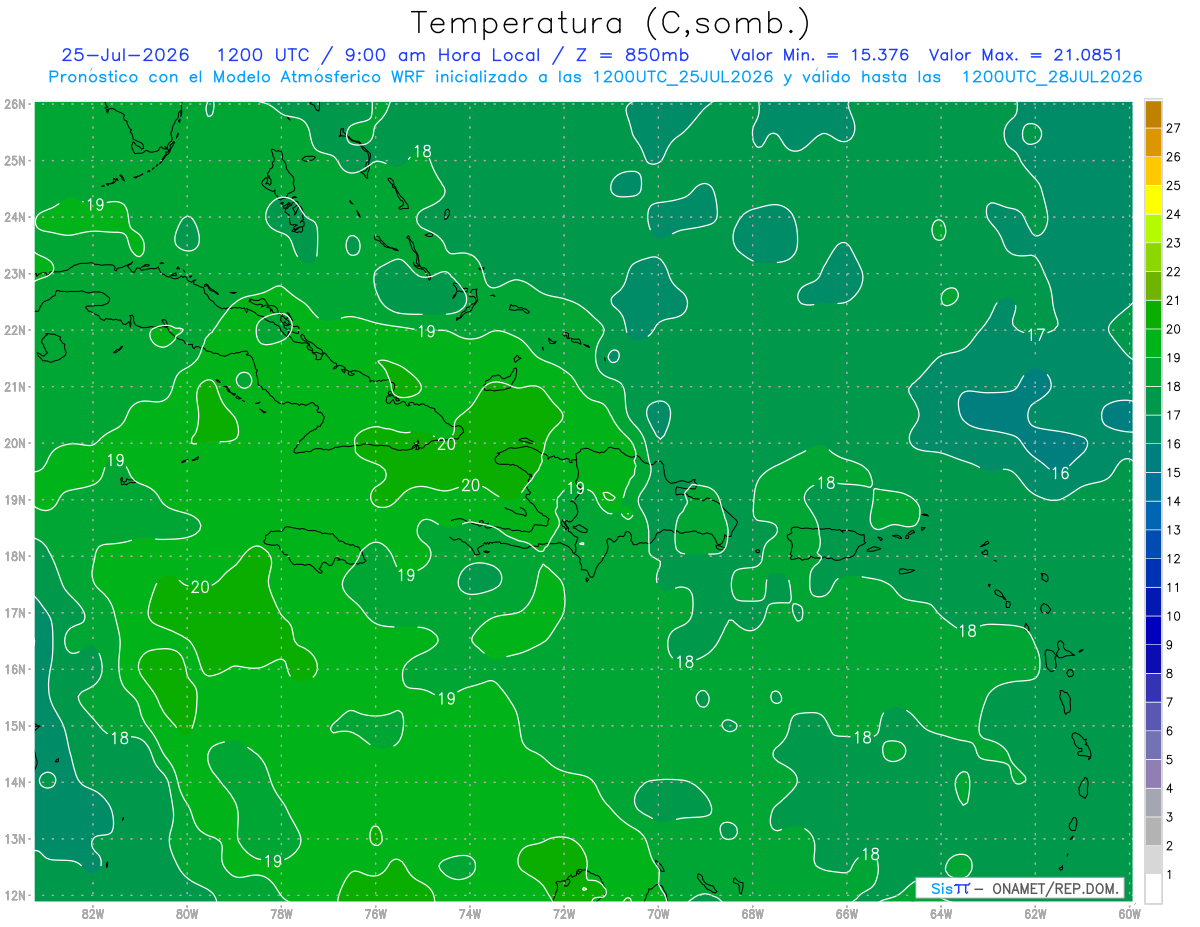Pick the orange swatch between colorbar labels 26 and 27

[1153, 141]
